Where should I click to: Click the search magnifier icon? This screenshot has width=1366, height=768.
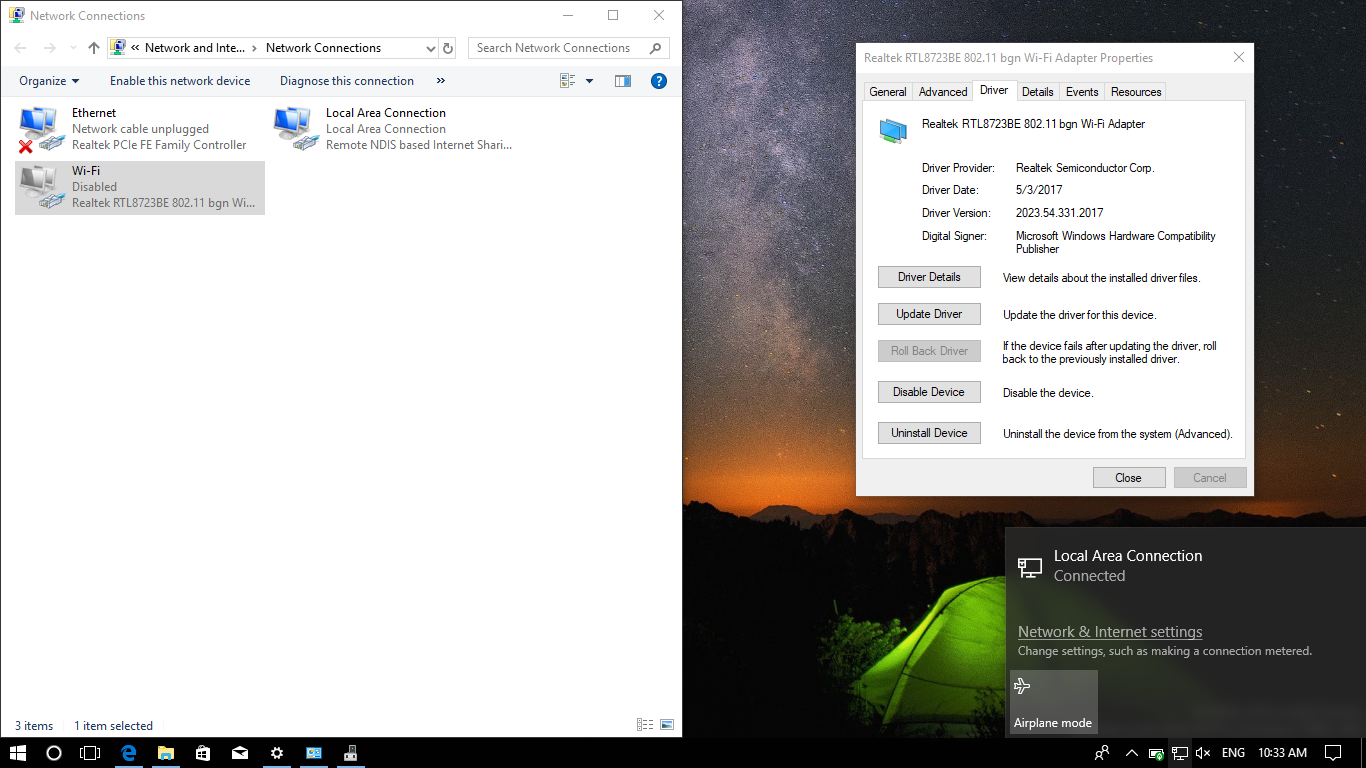pos(655,48)
